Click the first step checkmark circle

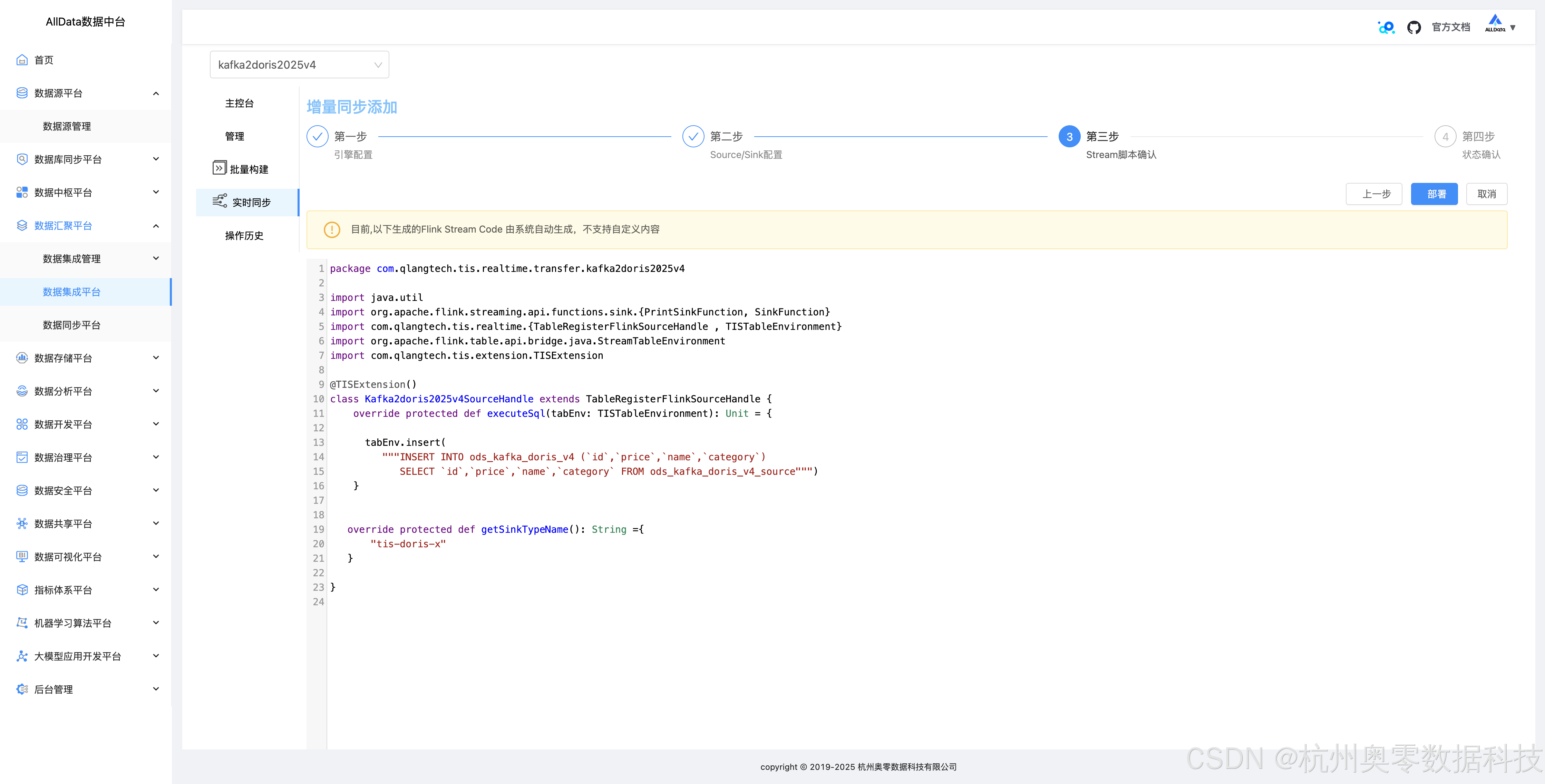[x=317, y=137]
